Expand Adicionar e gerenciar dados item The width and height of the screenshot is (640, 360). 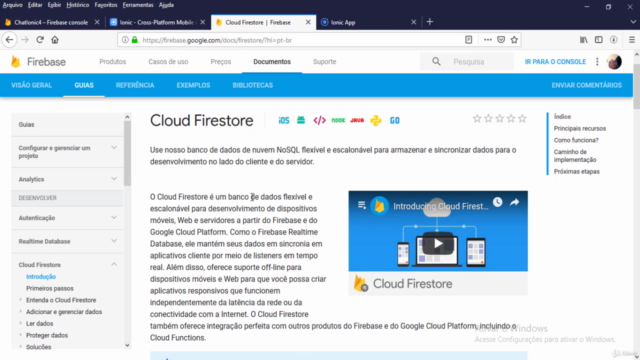coord(21,312)
